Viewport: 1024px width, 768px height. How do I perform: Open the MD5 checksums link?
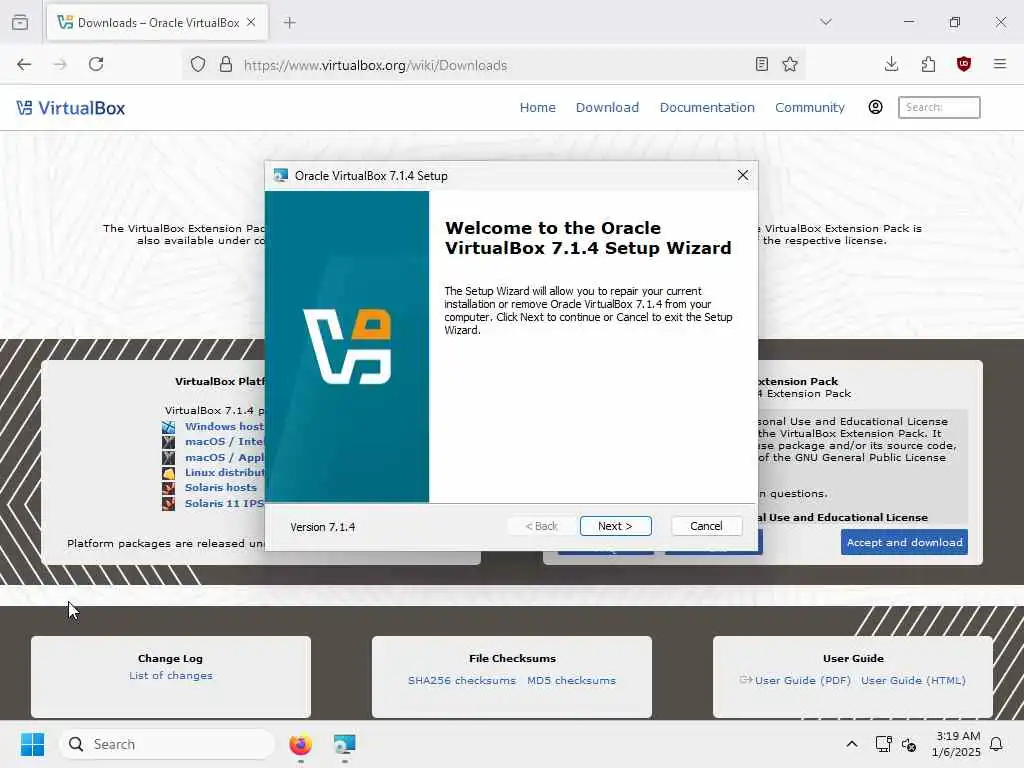pyautogui.click(x=571, y=680)
